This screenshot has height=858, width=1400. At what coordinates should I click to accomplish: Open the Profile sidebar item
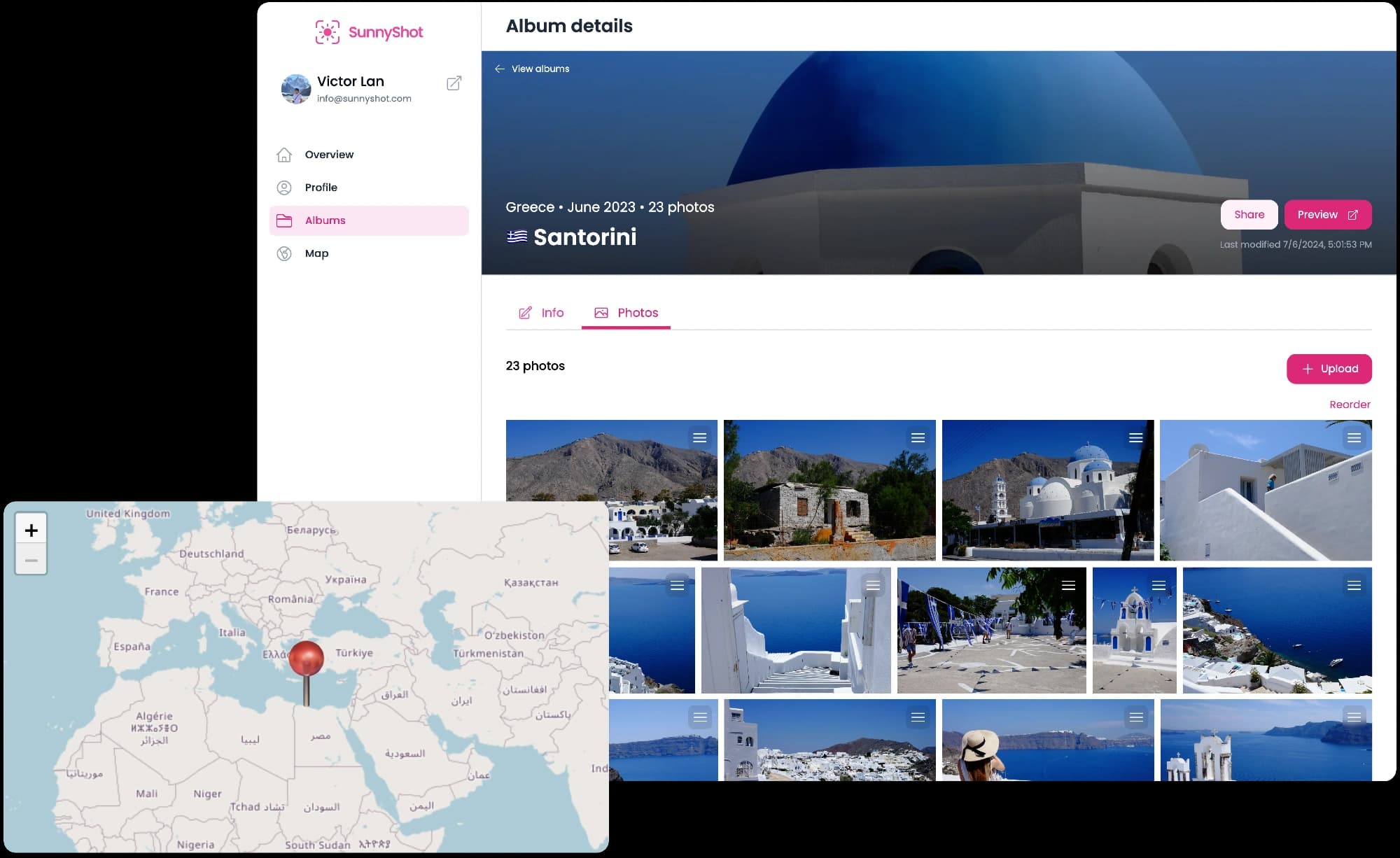(321, 188)
